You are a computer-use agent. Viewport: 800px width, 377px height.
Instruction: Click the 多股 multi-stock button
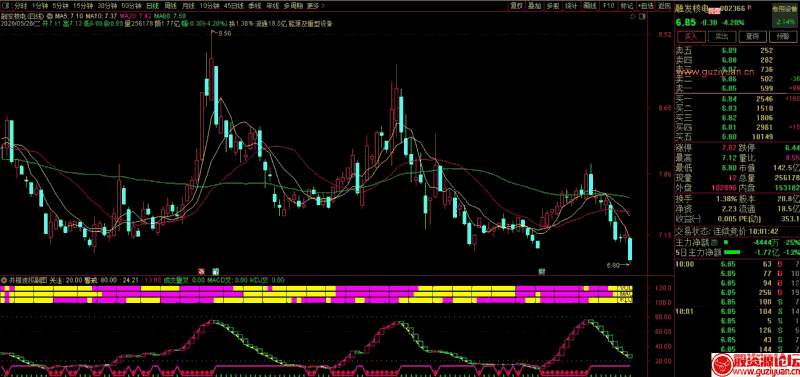[553, 6]
